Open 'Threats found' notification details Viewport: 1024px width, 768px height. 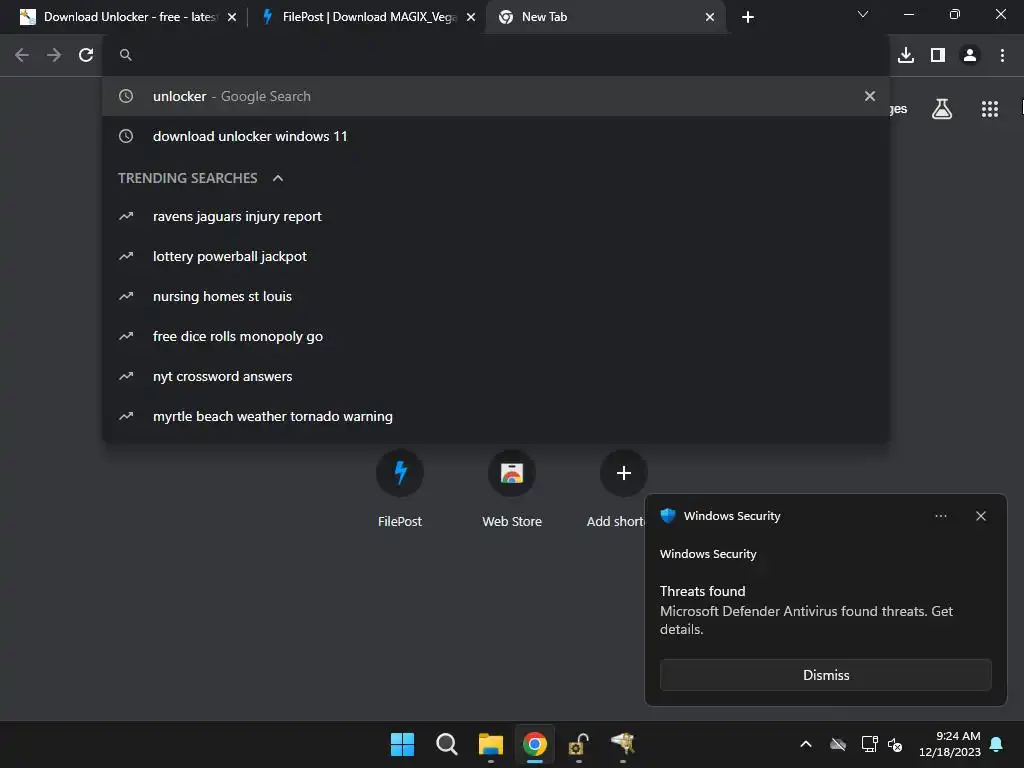(807, 610)
